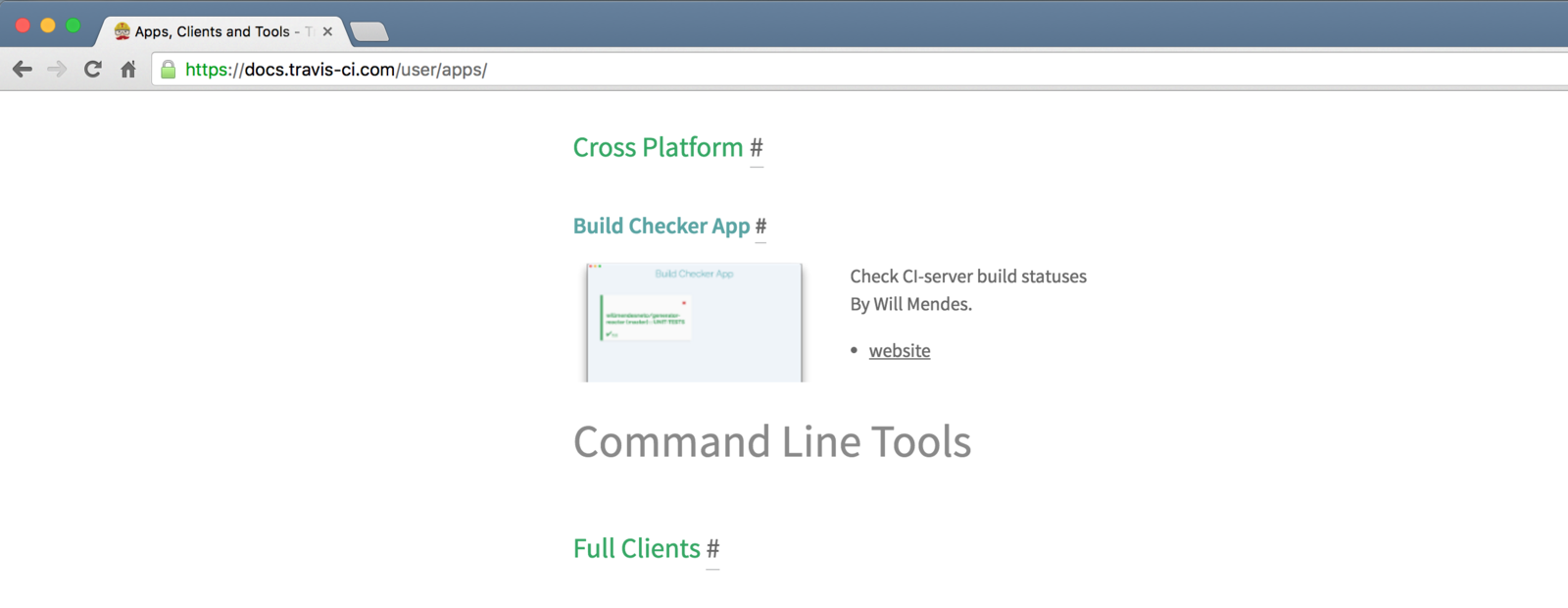This screenshot has height=608, width=1568.
Task: Click the text By Will Mendes.
Action: click(x=911, y=304)
